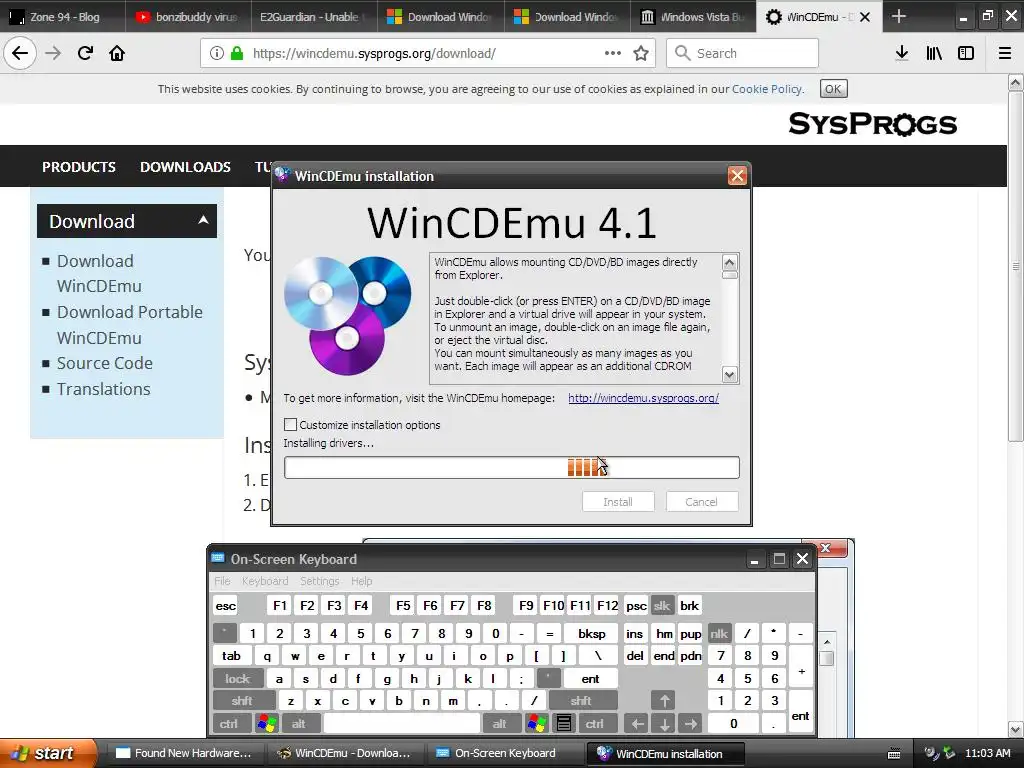
Task: View the green padlock security info
Action: click(x=237, y=53)
